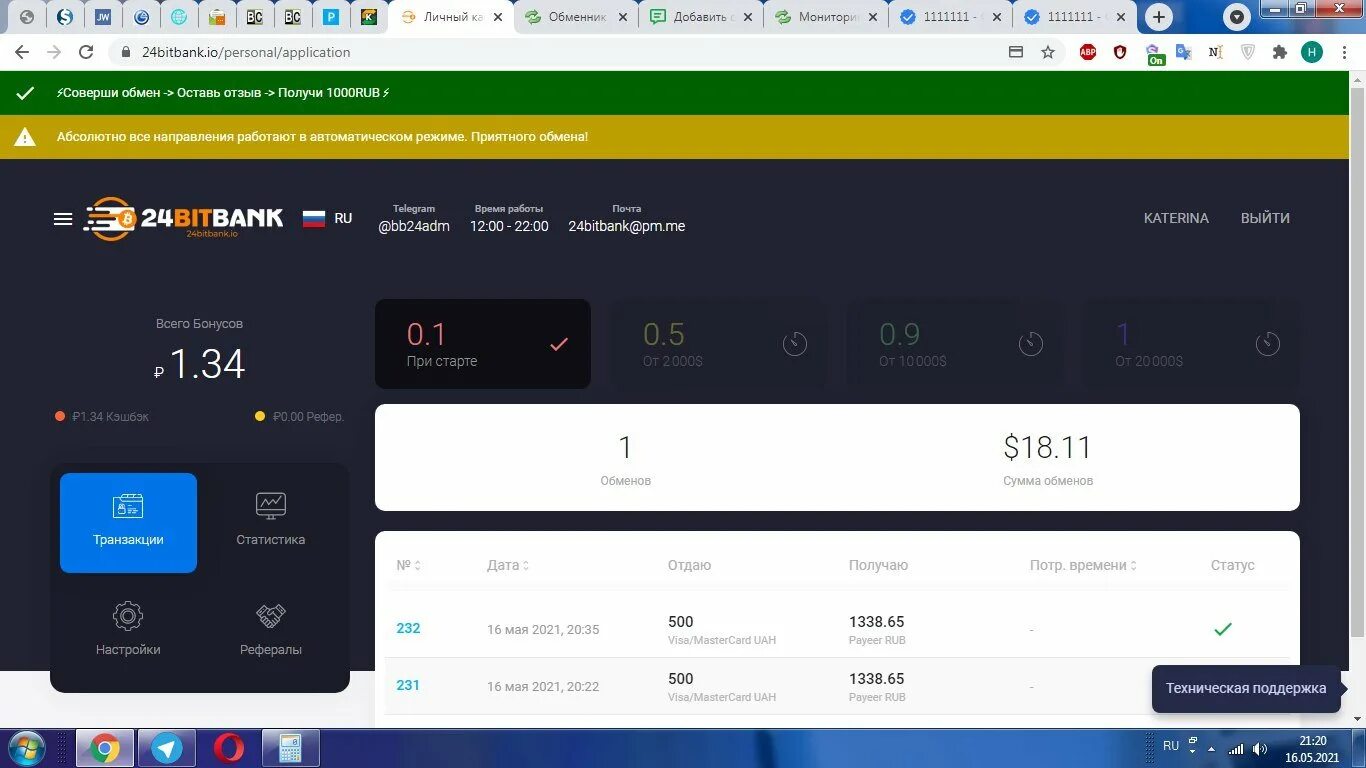Click the timer icon on 0.9 card
1366x768 pixels.
(1031, 344)
